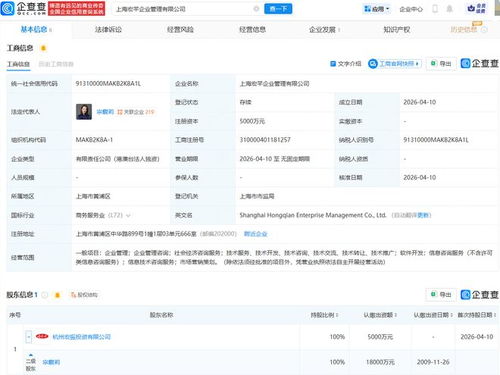Switch to the grayed sub-tab next to 工商信息

tap(56, 64)
